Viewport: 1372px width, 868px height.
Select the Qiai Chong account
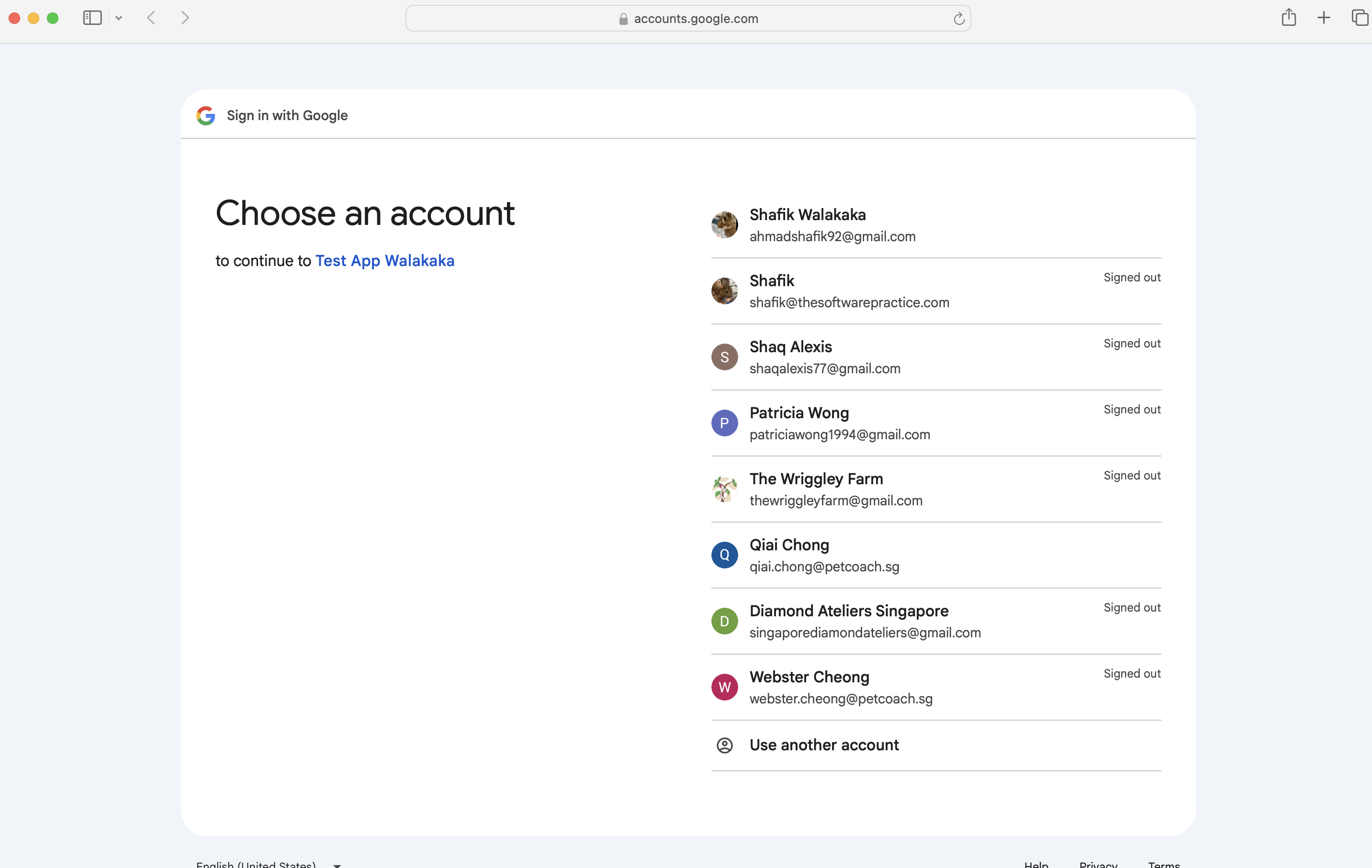tap(935, 556)
